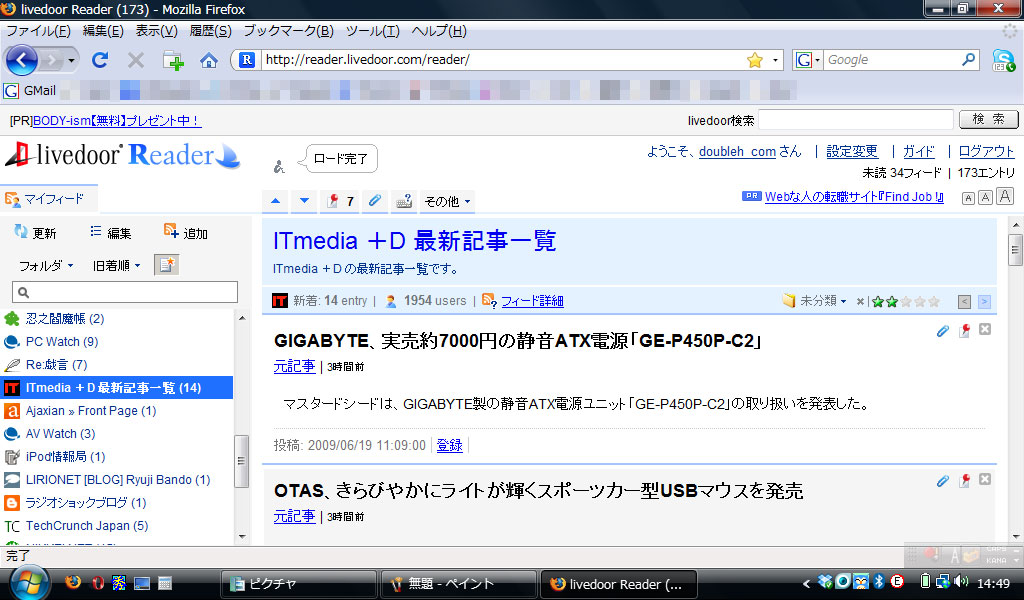Go to Firefox home page icon
The width and height of the screenshot is (1024, 600).
tap(209, 60)
